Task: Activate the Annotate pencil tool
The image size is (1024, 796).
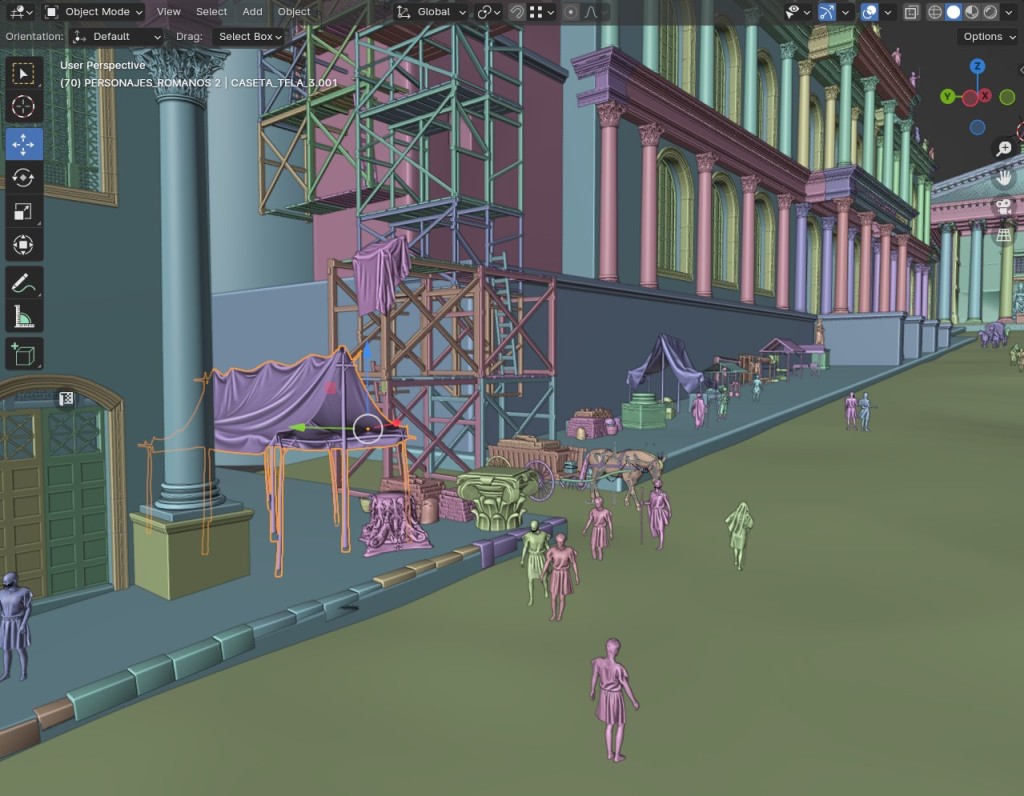Action: tap(22, 283)
